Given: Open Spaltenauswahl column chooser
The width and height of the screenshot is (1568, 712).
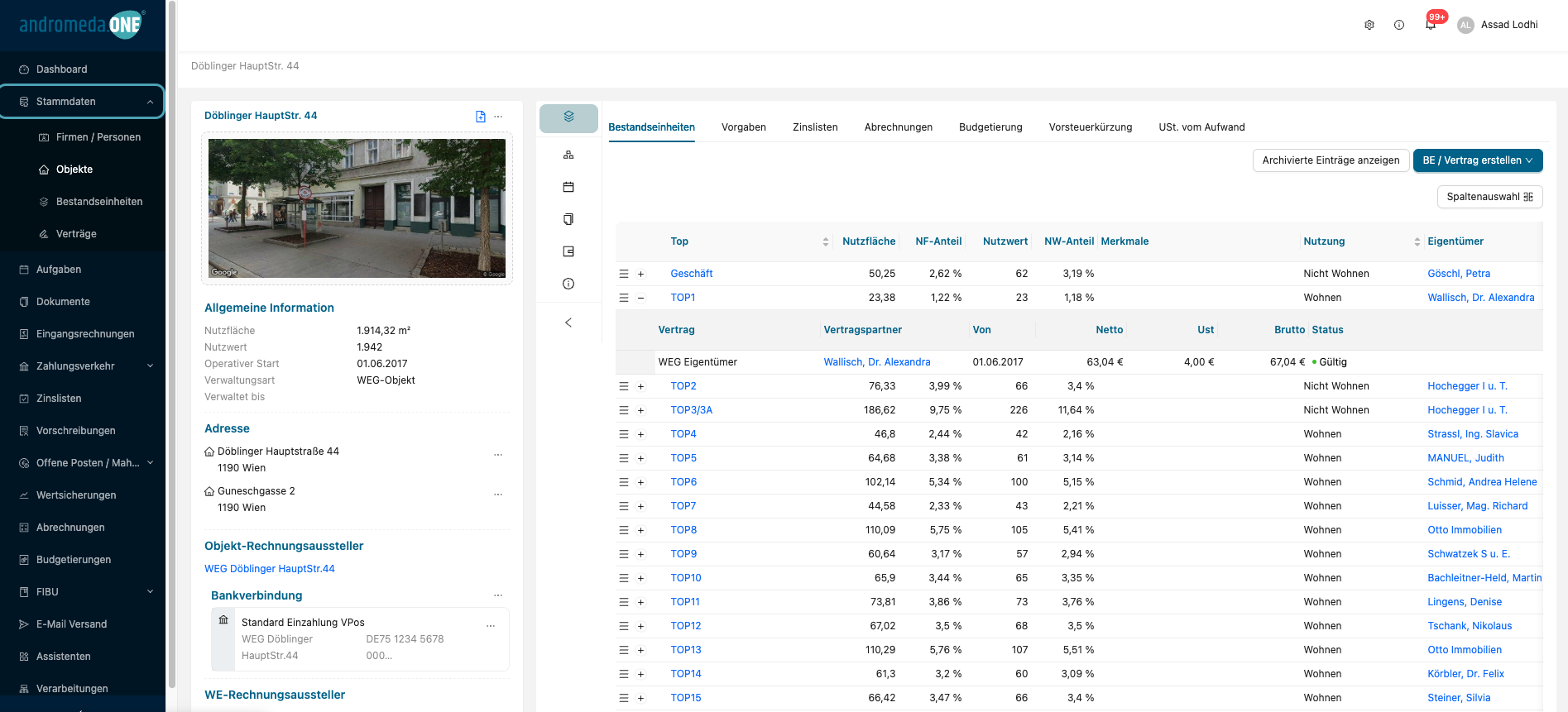Looking at the screenshot, I should point(1489,197).
